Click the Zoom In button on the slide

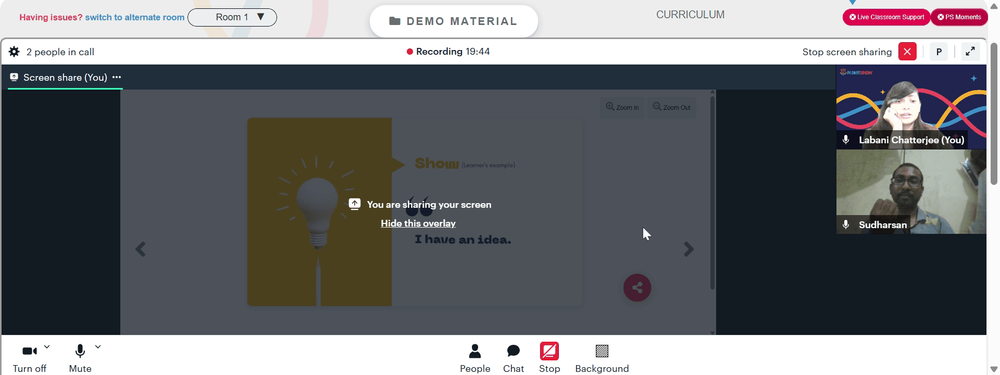(622, 107)
